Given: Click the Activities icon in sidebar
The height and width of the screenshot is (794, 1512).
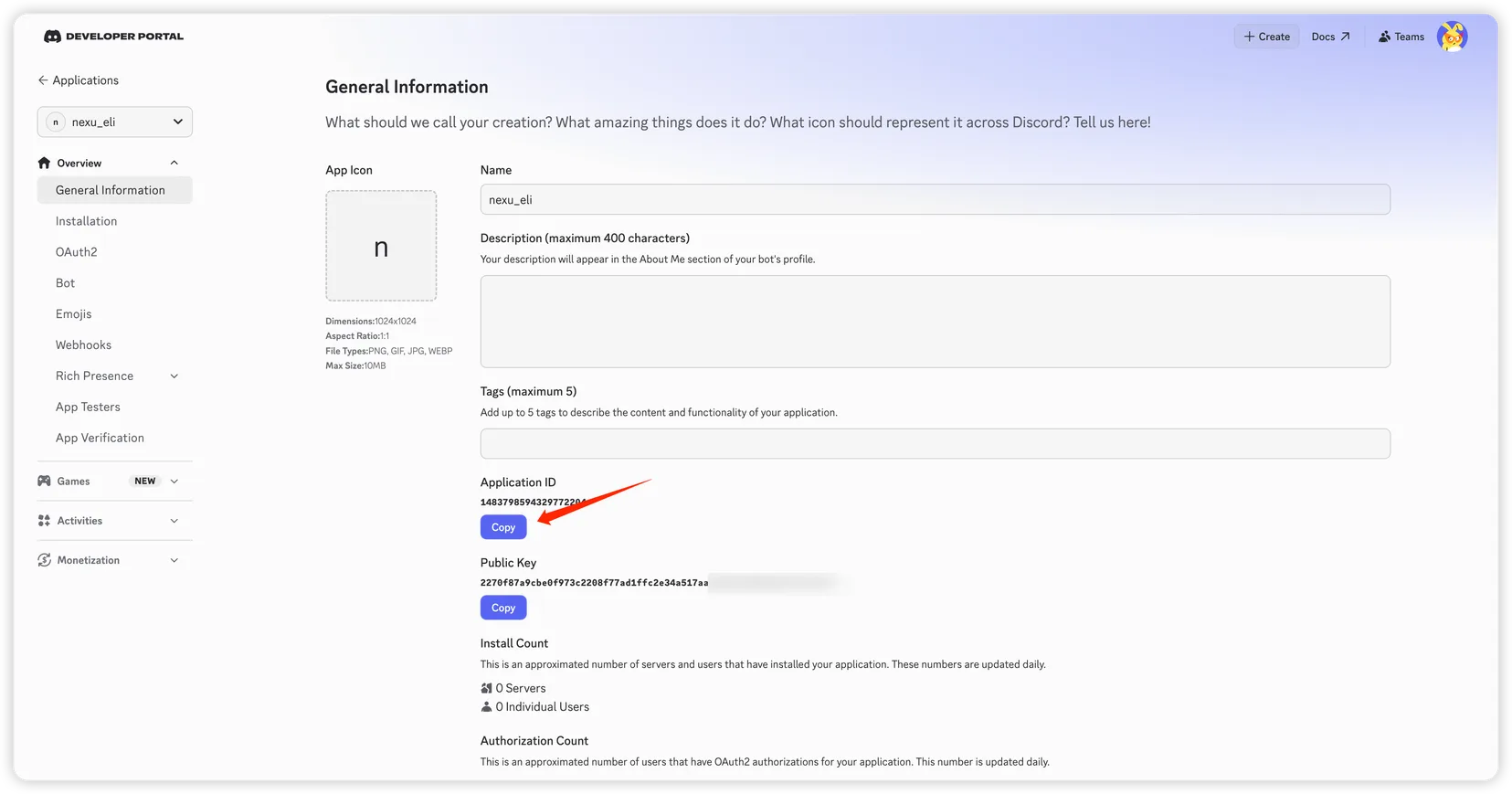Looking at the screenshot, I should (x=44, y=521).
